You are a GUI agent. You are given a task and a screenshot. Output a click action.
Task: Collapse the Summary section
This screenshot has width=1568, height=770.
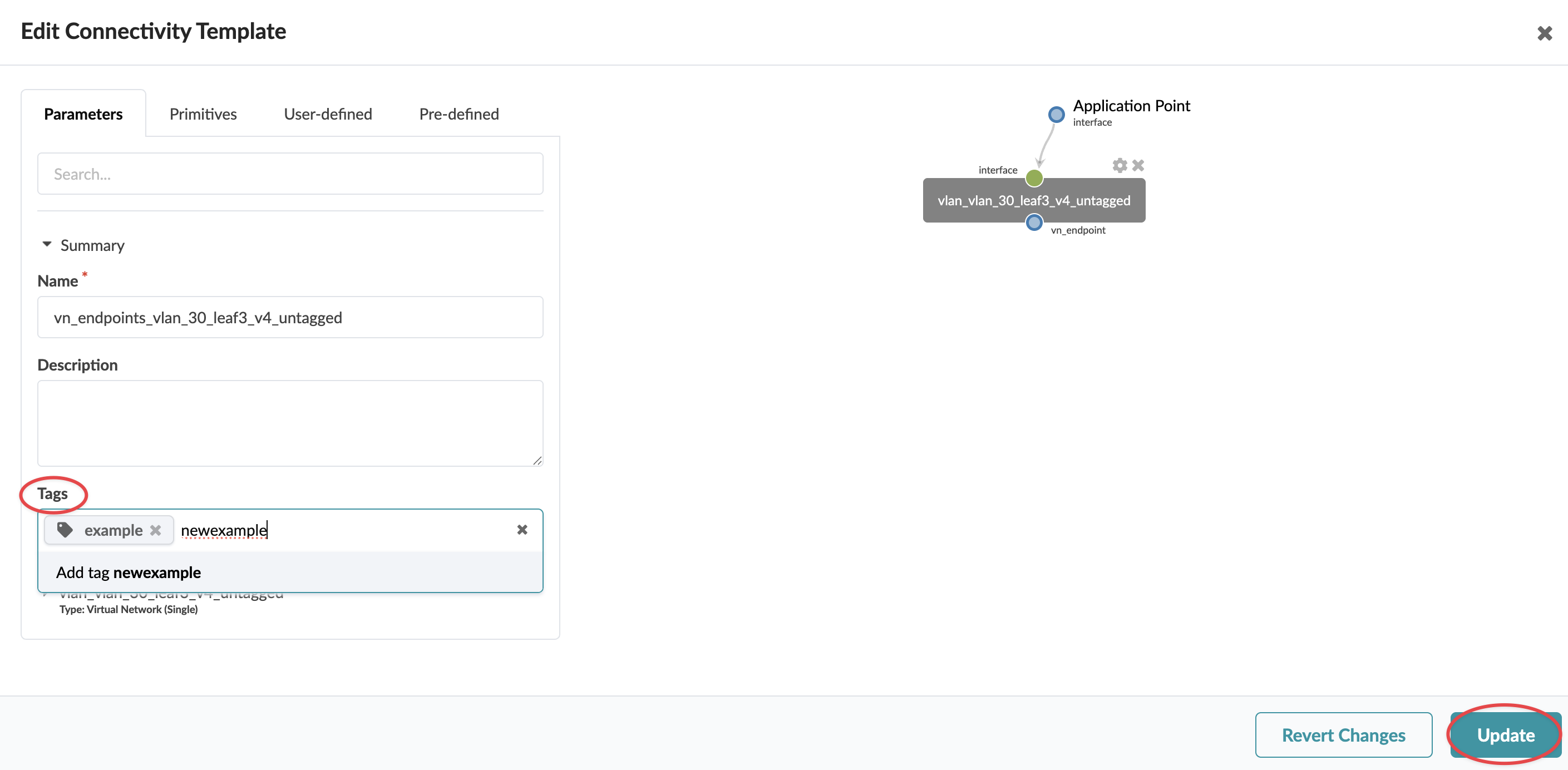(x=47, y=245)
